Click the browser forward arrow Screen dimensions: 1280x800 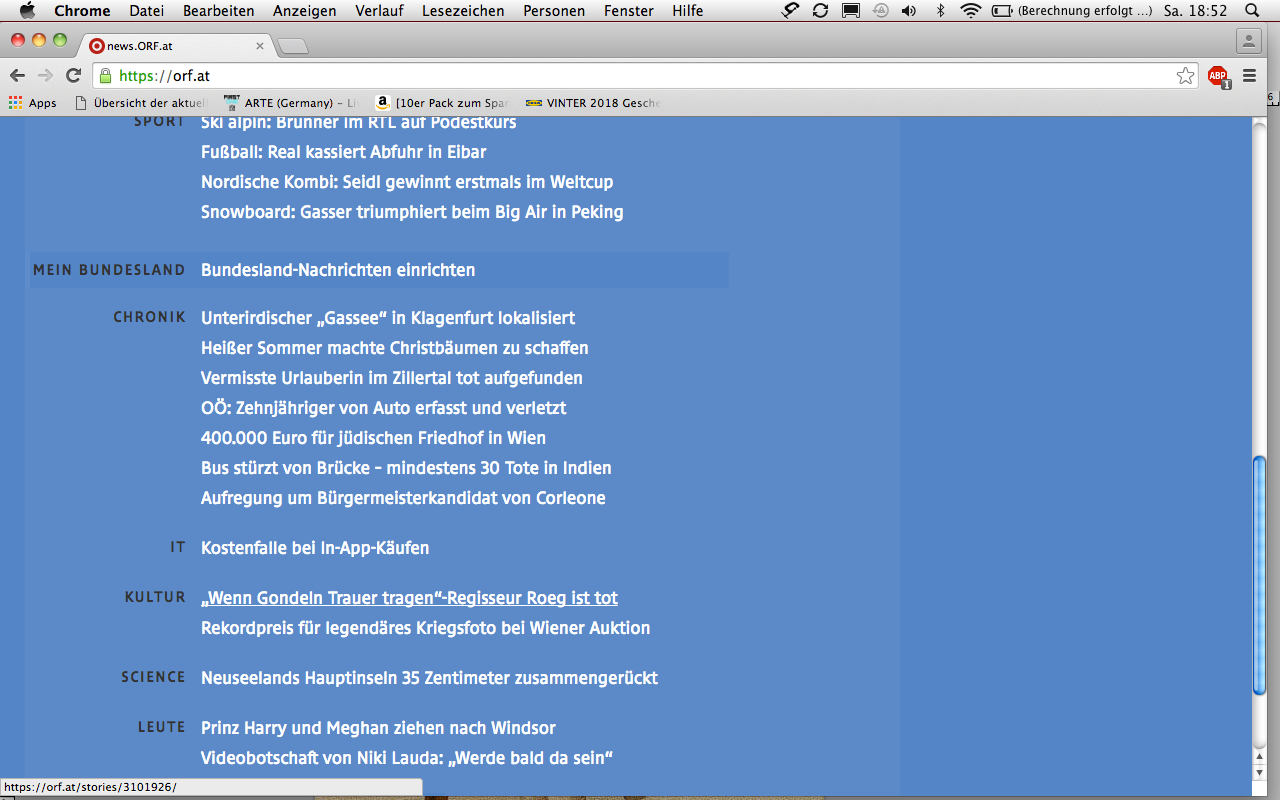45,76
